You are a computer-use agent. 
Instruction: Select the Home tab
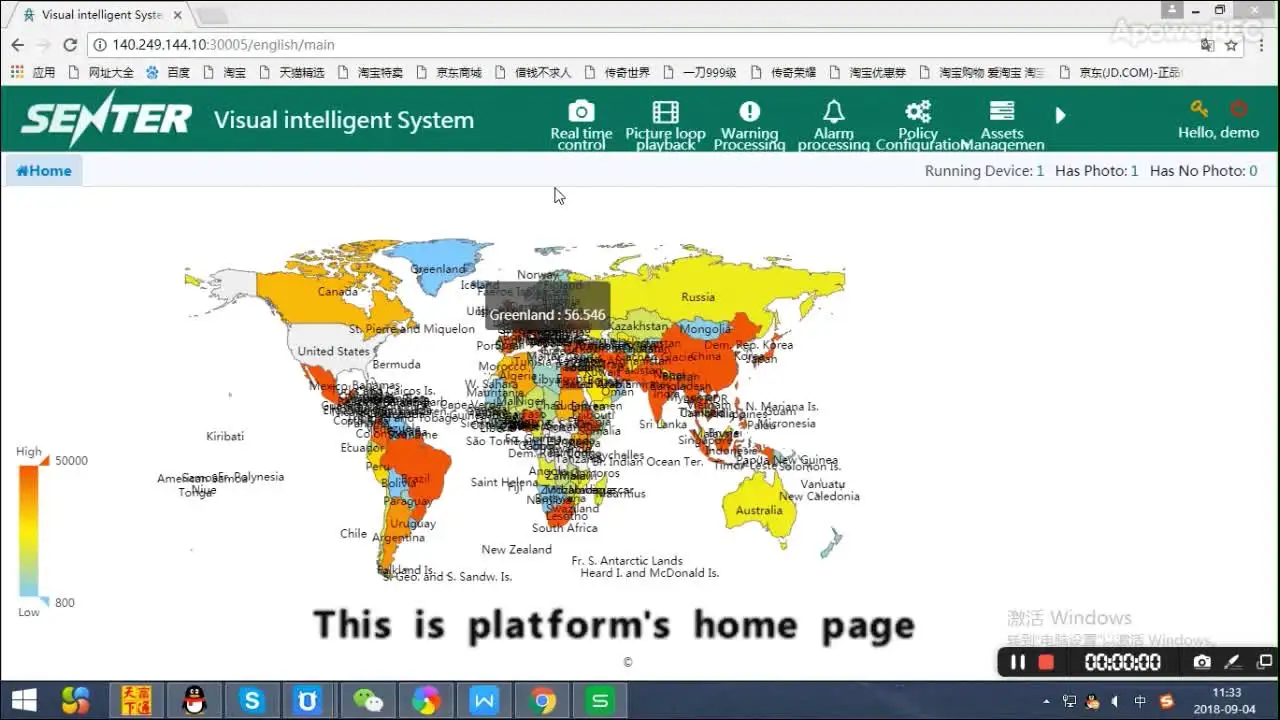click(x=44, y=171)
